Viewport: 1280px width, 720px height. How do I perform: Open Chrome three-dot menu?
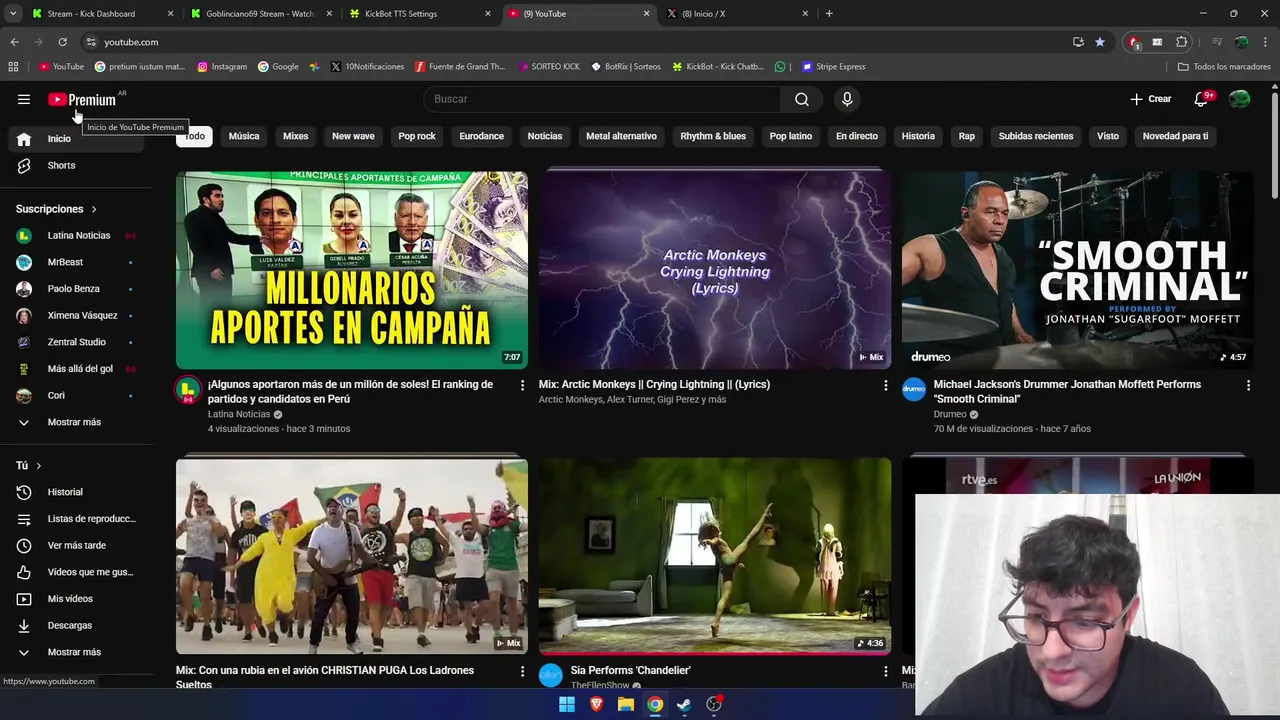click(x=1266, y=42)
